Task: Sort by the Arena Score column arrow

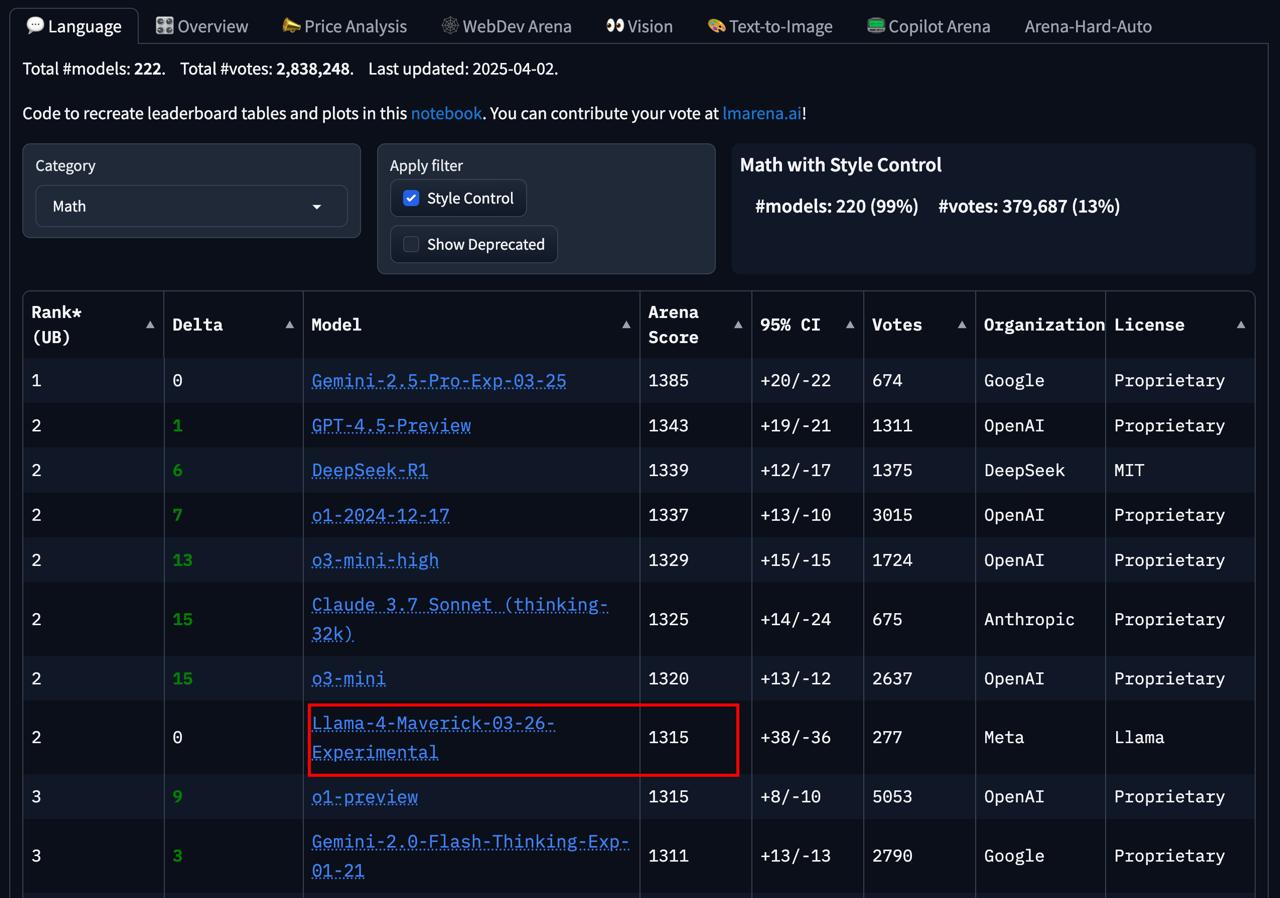Action: click(x=738, y=325)
